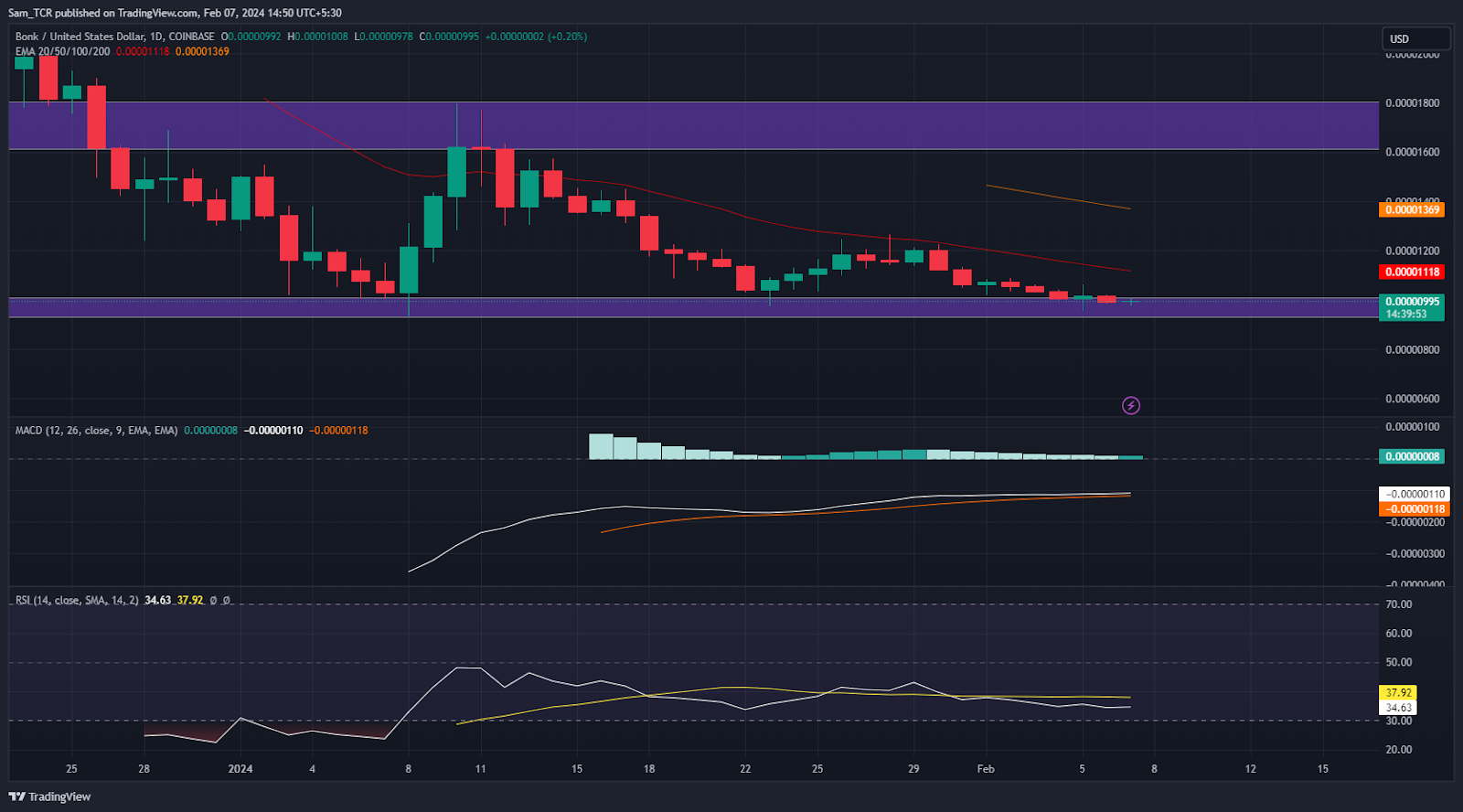Click the orange 0.00001369 value in EMA legend
This screenshot has width=1463, height=812.
(202, 51)
